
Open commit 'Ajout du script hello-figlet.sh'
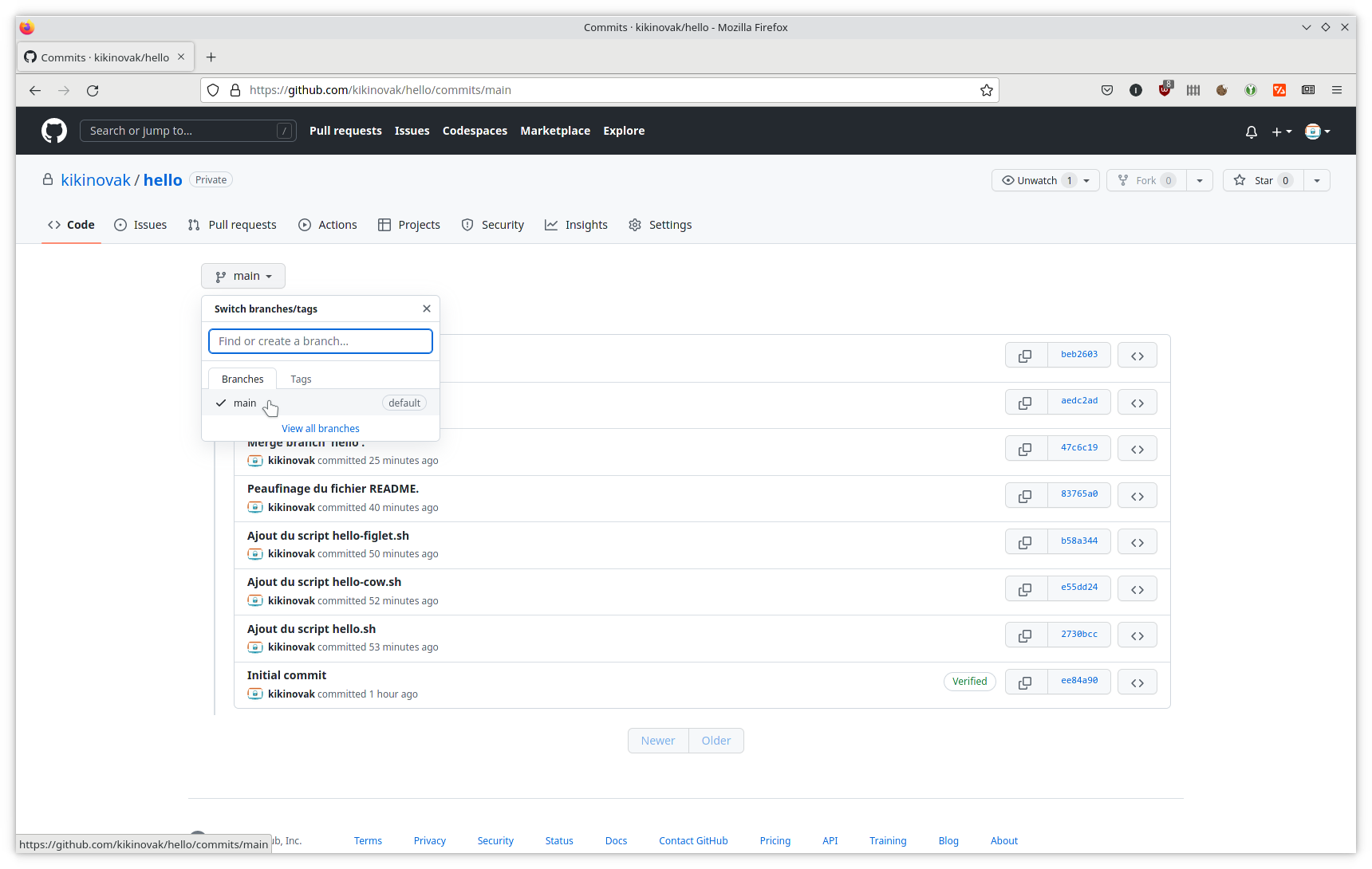pyautogui.click(x=328, y=536)
